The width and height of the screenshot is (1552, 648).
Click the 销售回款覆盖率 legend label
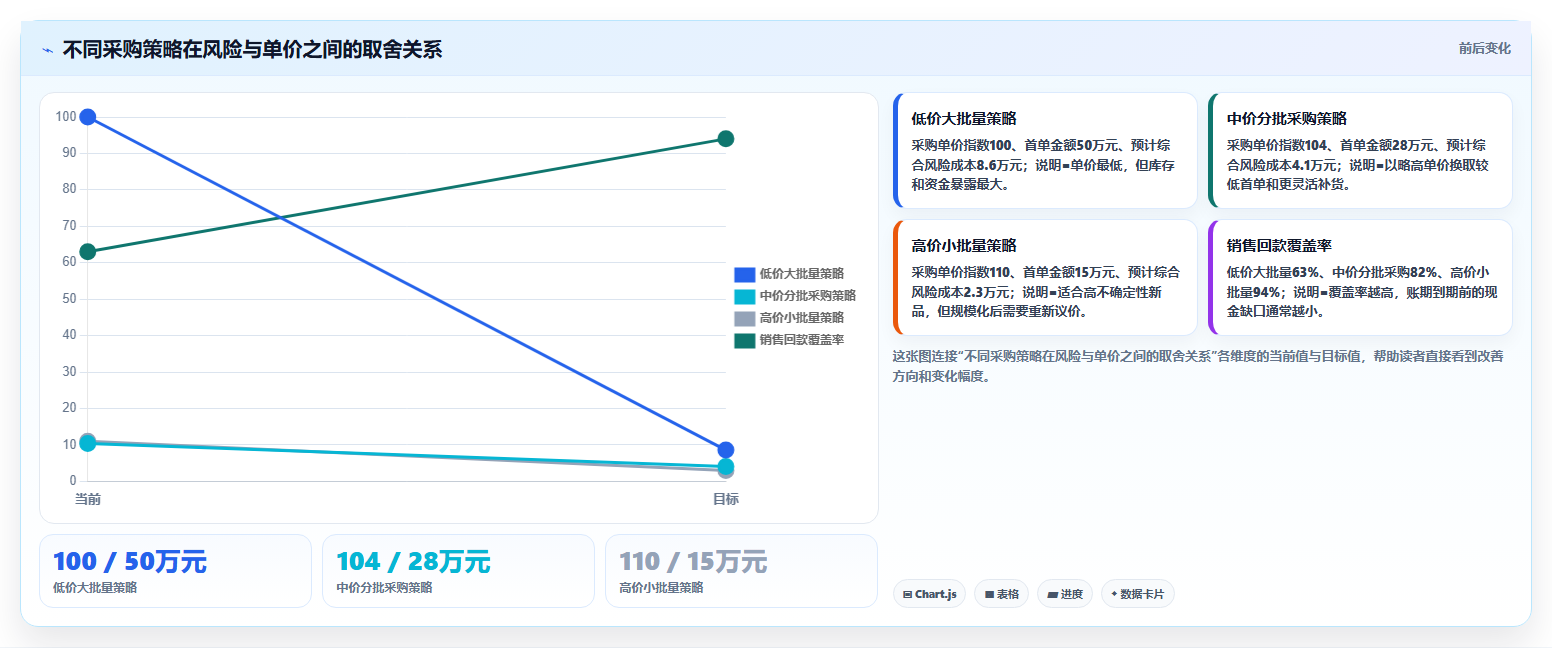[x=801, y=340]
